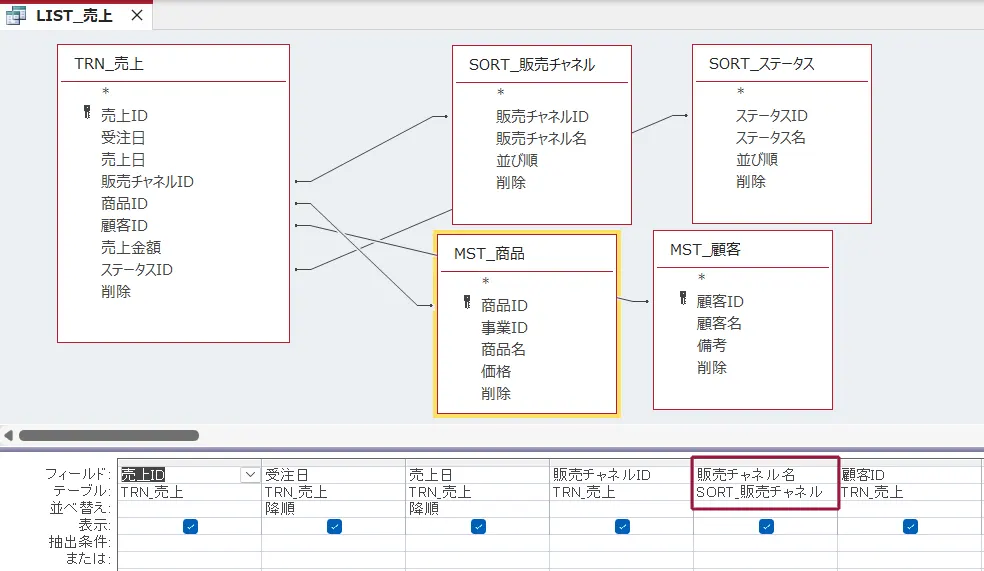The width and height of the screenshot is (984, 571).
Task: Uncheck the display checkbox for 売上ID column
Action: (x=190, y=526)
